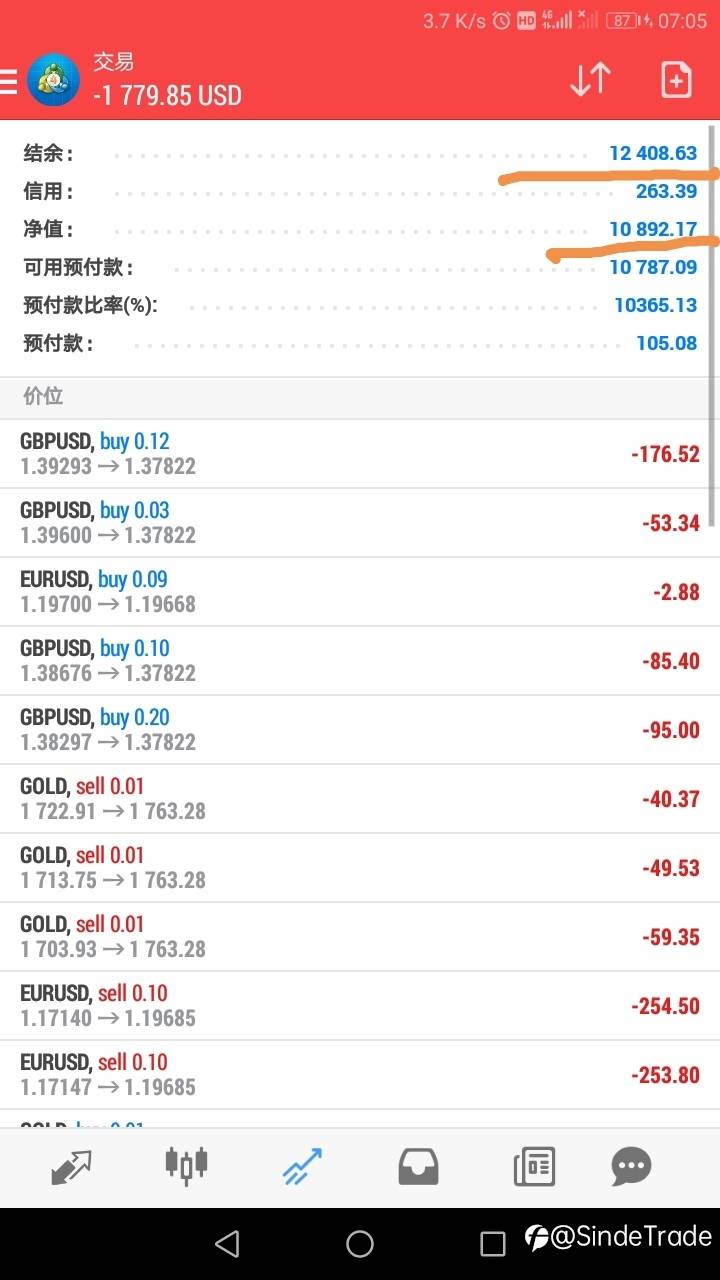
Task: Expand the GBPUSD buy 0.12 position
Action: [x=360, y=454]
